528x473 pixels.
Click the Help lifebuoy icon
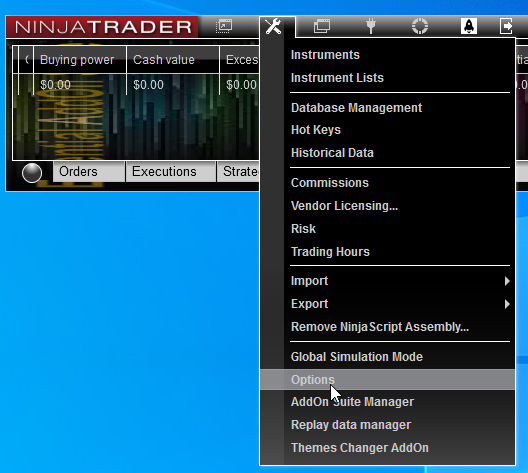coord(420,26)
